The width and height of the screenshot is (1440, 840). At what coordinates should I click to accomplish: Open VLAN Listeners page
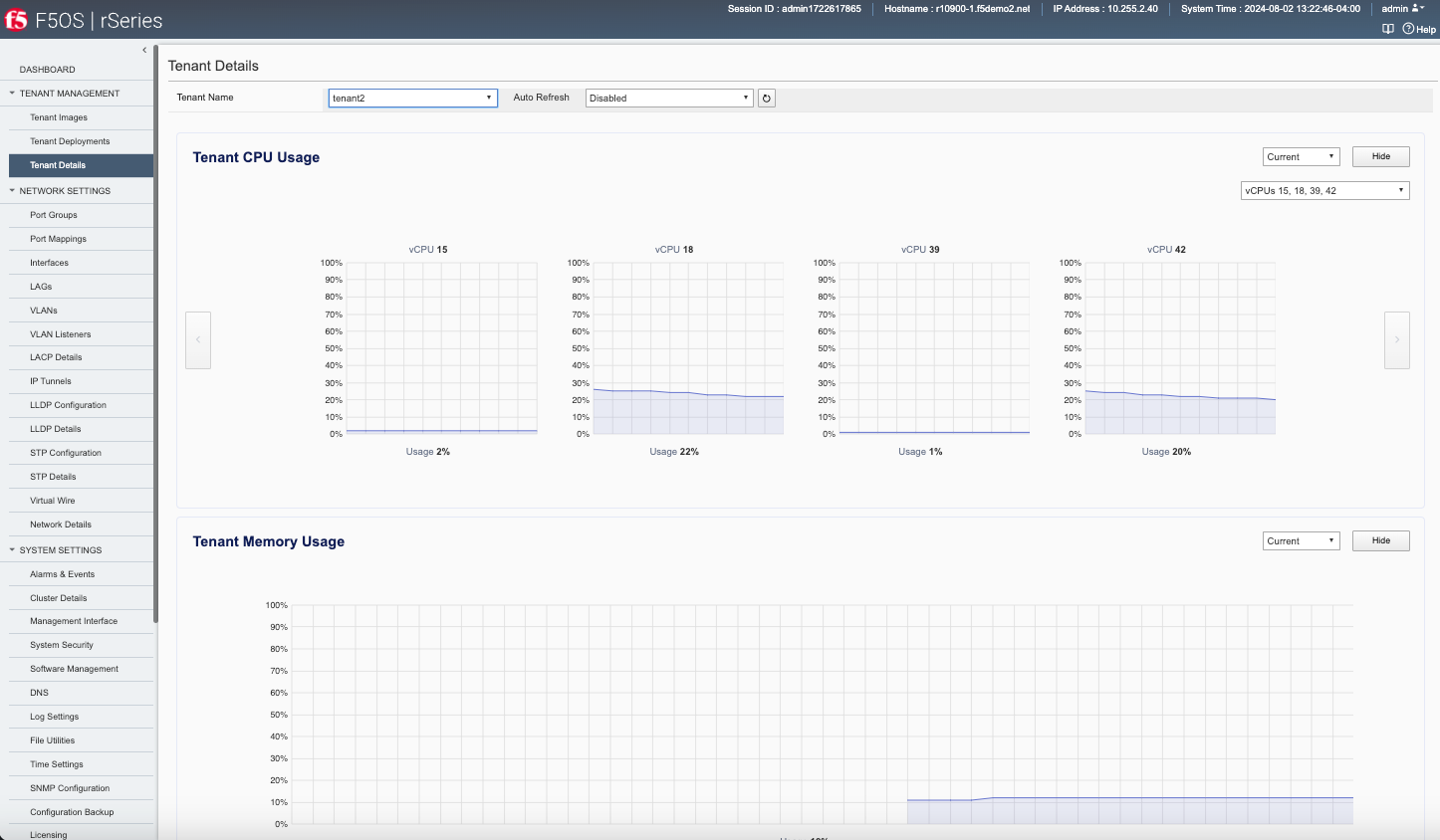click(81, 334)
